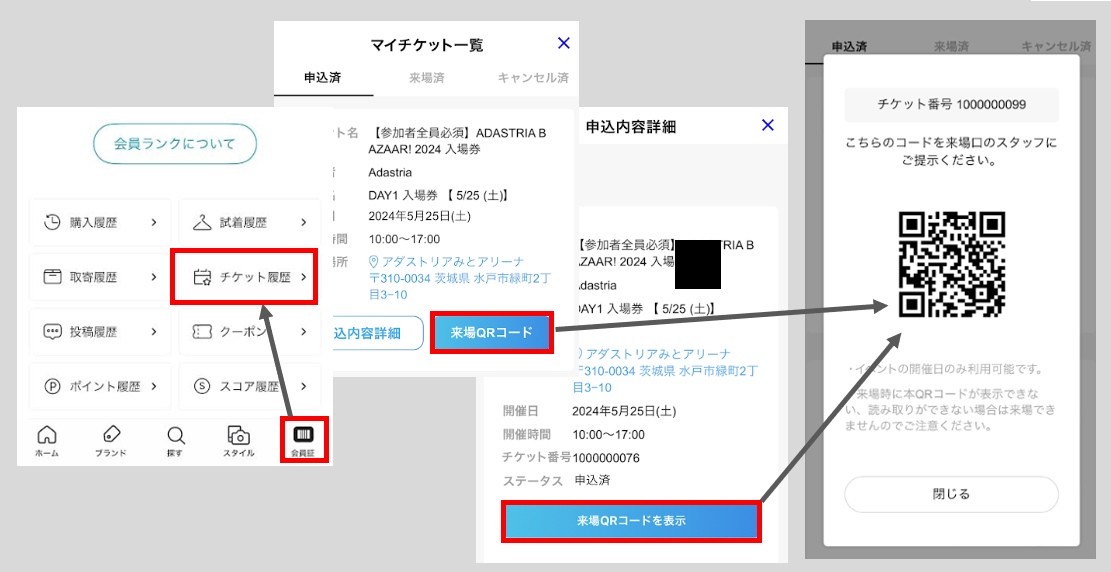Click the ポイント履歴 P icon

[x=52, y=386]
